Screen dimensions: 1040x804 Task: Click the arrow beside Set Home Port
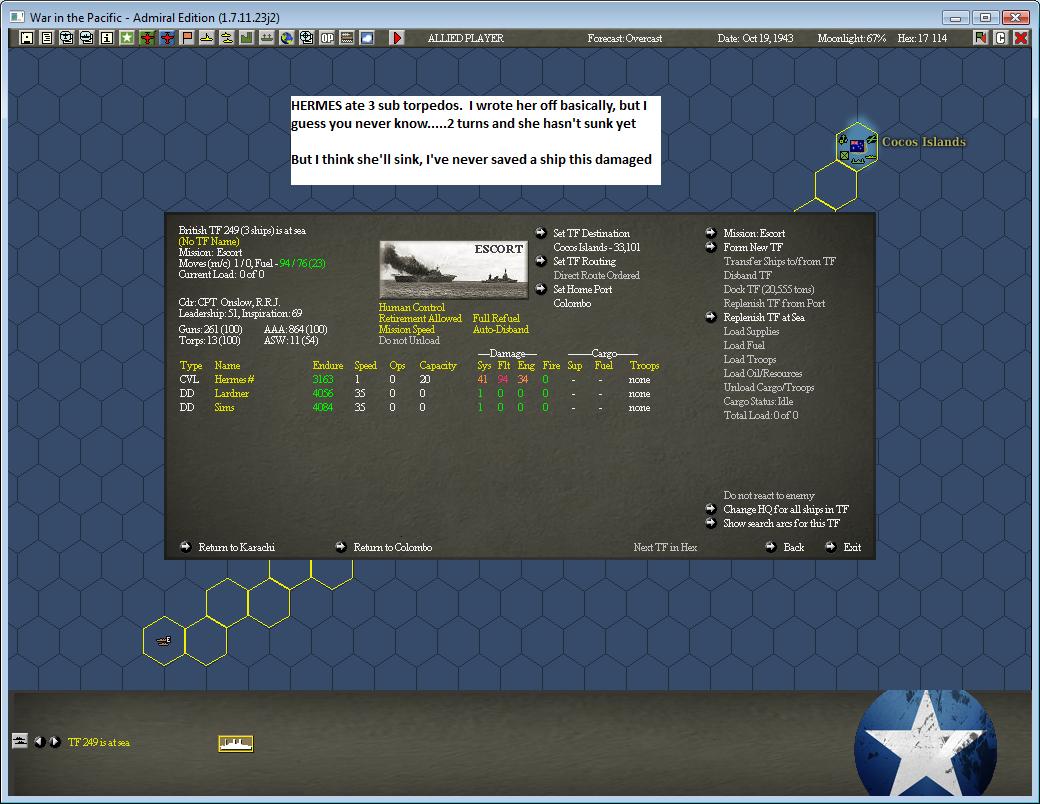pyautogui.click(x=541, y=289)
